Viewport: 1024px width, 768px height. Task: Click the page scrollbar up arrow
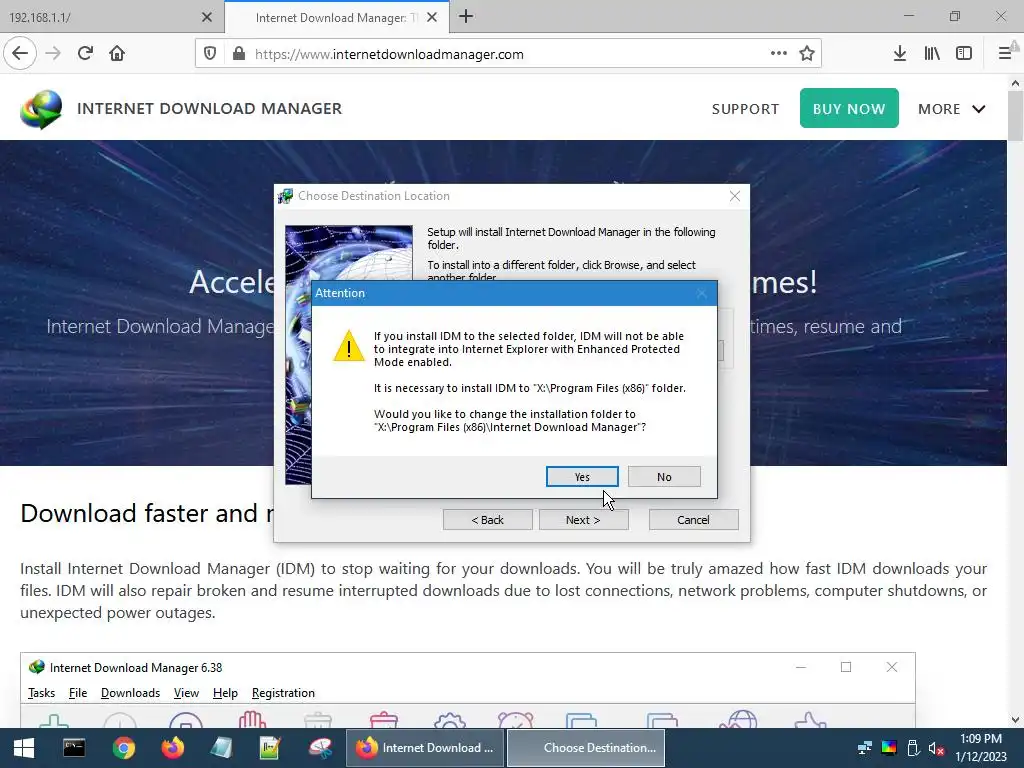pos(1016,83)
